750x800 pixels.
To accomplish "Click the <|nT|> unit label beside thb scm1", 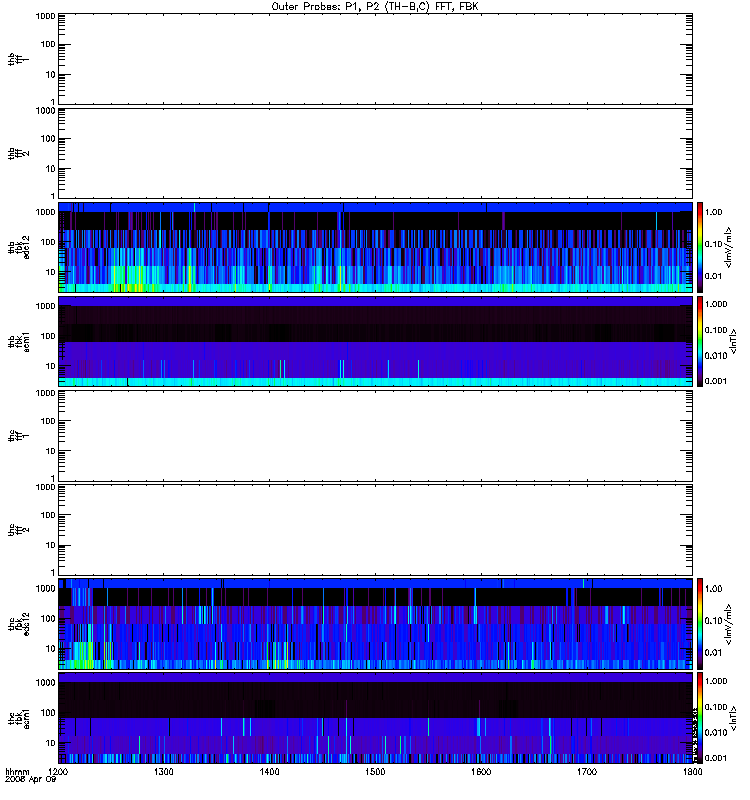I will click(x=733, y=341).
